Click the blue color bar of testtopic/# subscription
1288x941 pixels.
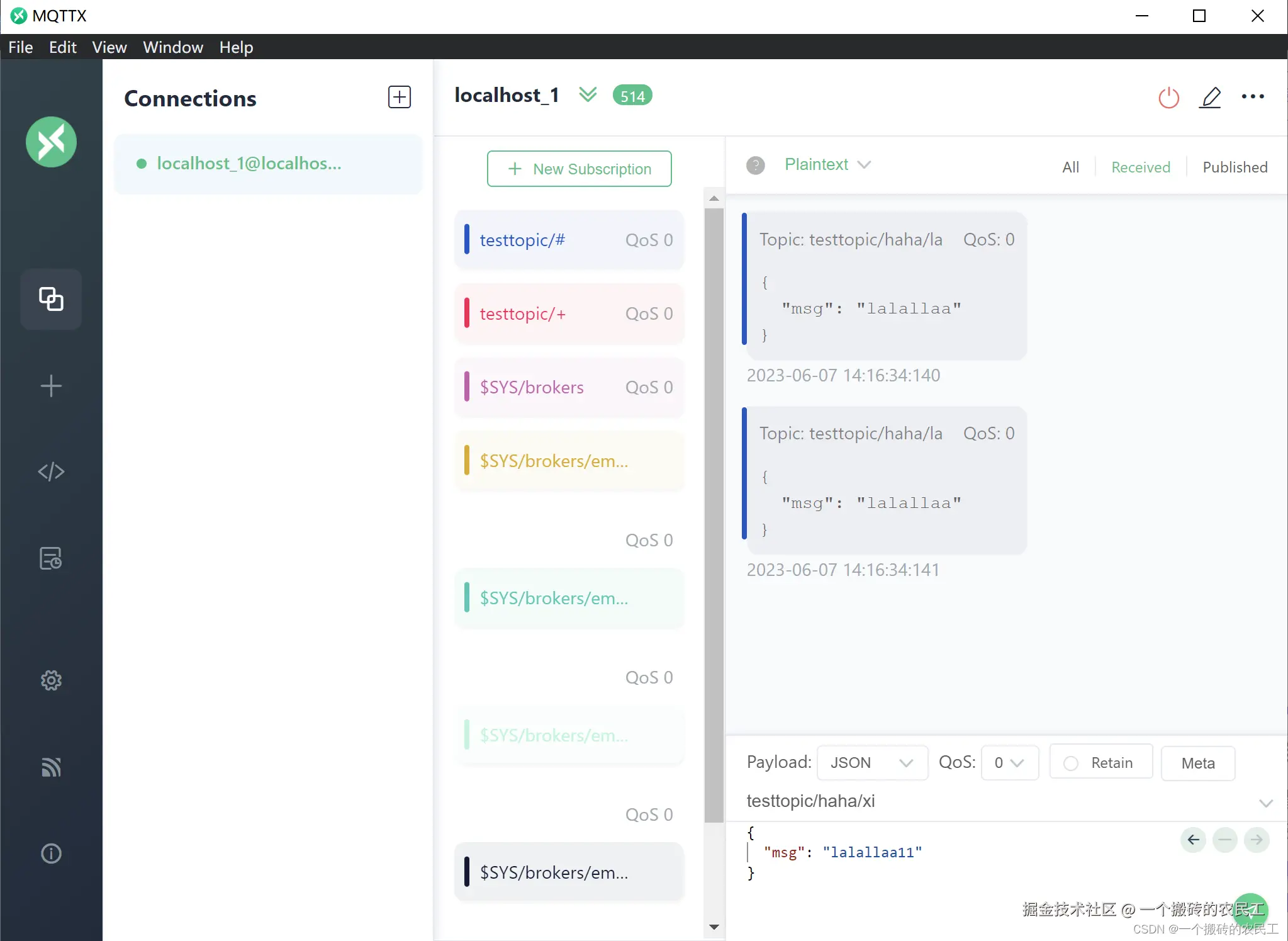coord(467,240)
